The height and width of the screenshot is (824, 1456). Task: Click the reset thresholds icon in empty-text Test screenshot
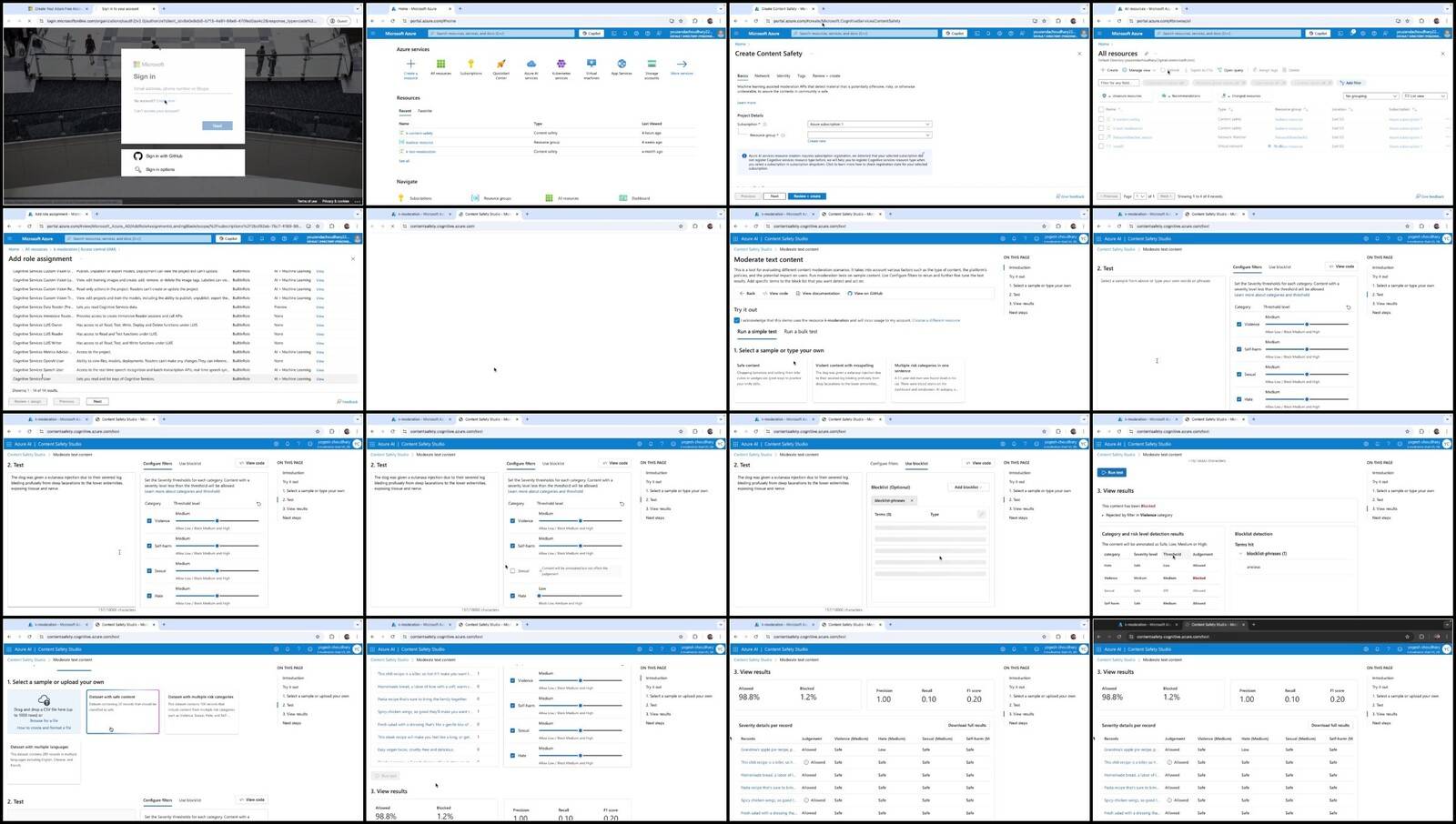click(x=1349, y=307)
